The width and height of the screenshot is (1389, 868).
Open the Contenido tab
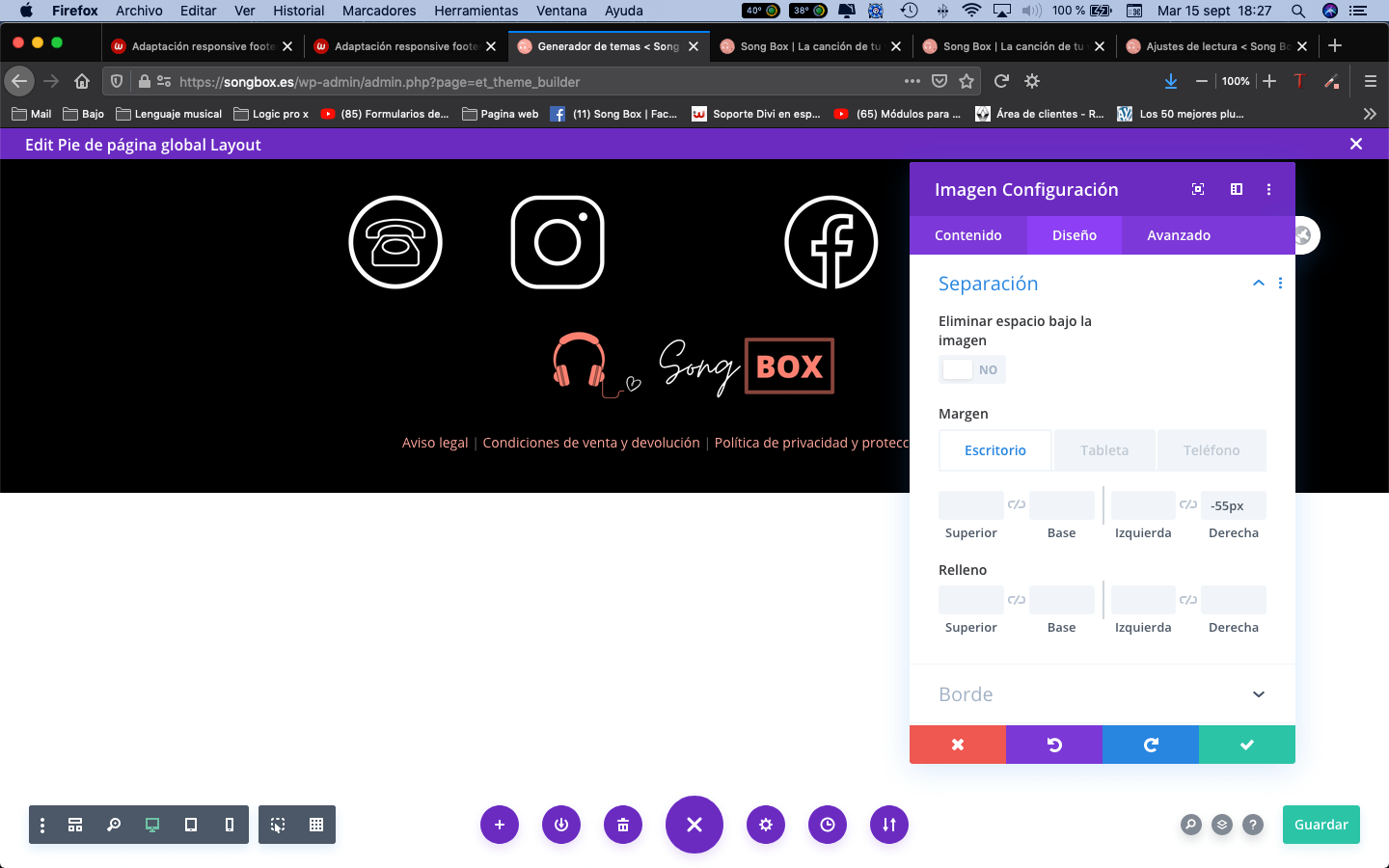point(968,235)
